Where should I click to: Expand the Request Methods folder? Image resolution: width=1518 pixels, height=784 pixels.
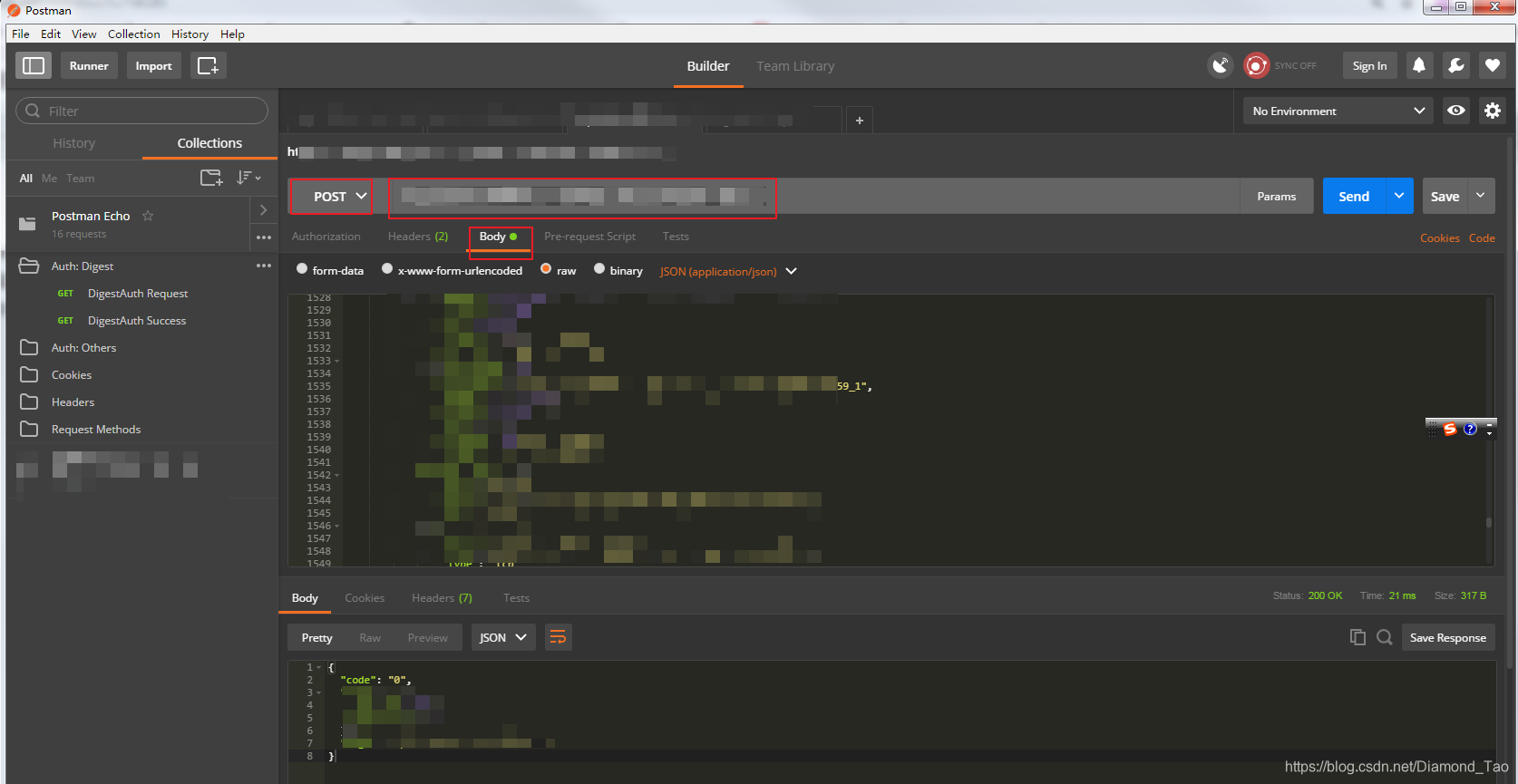[x=29, y=429]
